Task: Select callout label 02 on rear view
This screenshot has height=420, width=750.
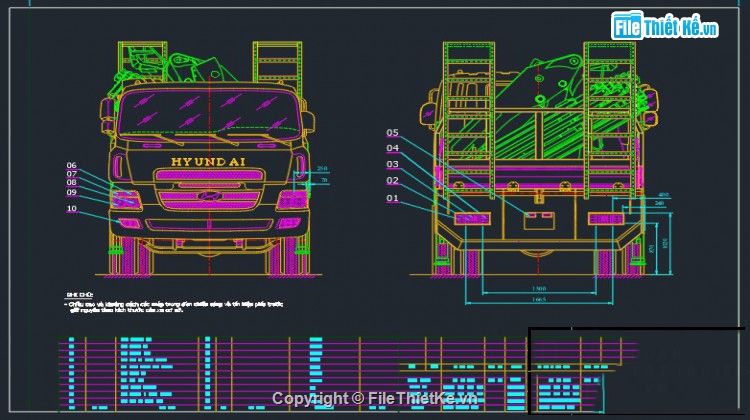Action: pyautogui.click(x=392, y=180)
